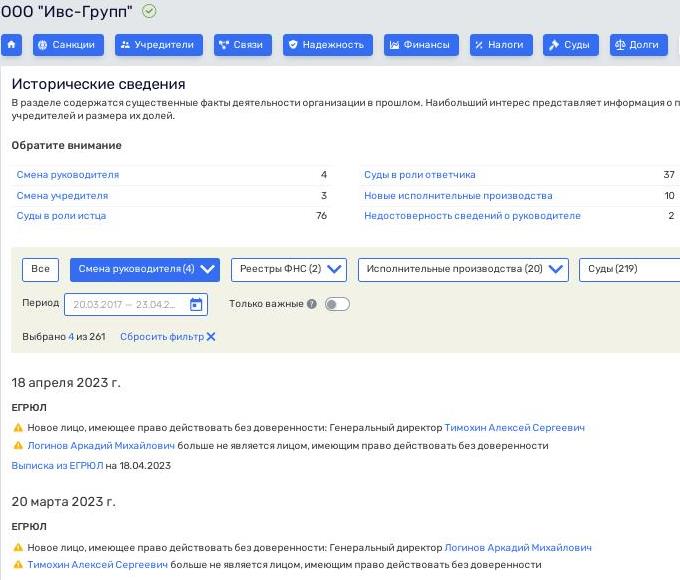Click the Суды в роли истца link
This screenshot has height=580, width=680.
tap(61, 216)
